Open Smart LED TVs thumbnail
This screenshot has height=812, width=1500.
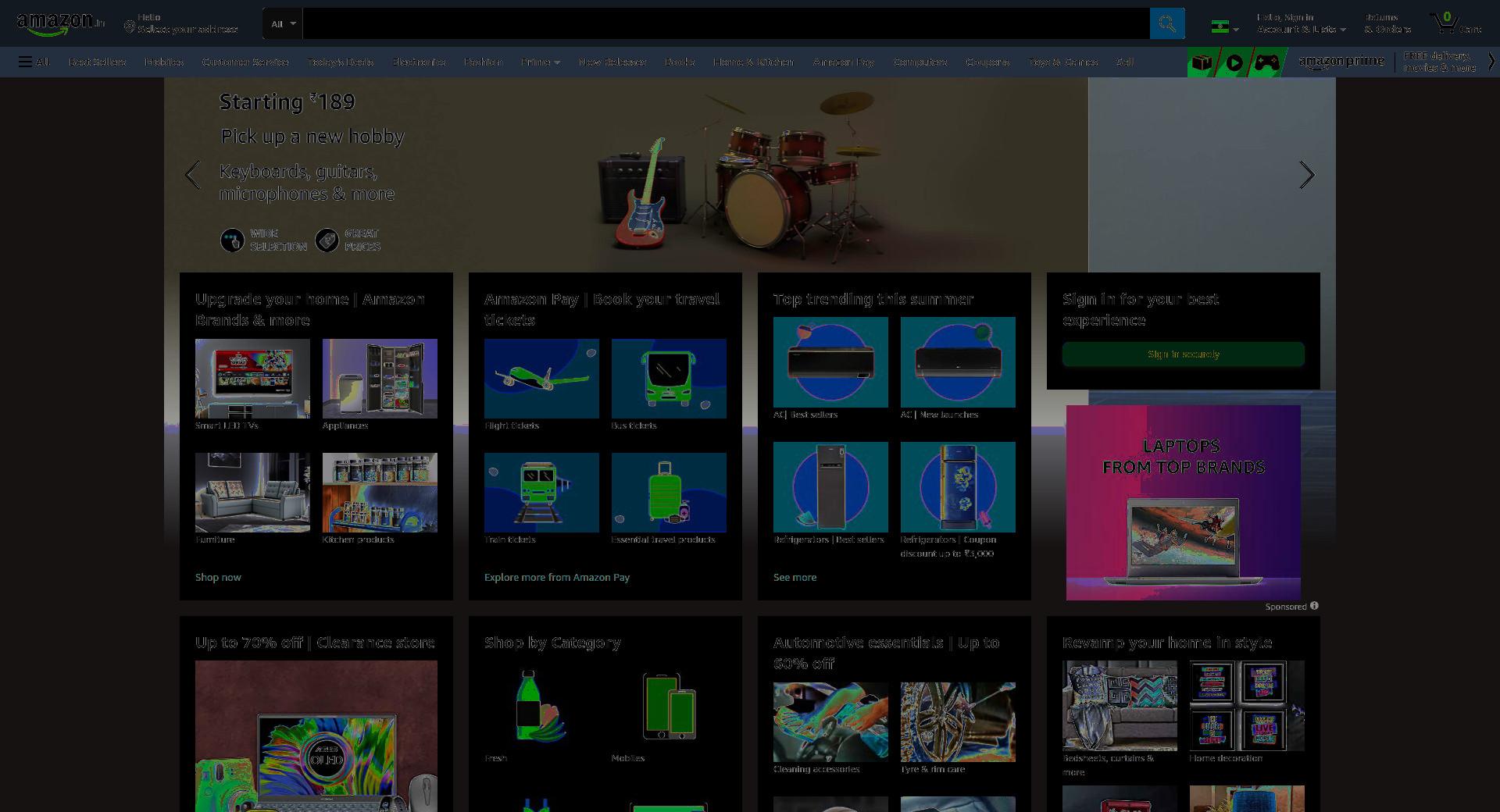coord(252,379)
